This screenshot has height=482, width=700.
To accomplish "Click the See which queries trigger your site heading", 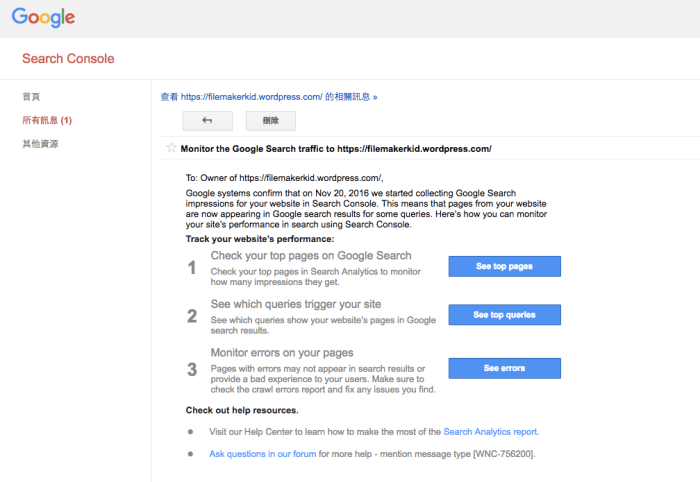I will click(295, 304).
